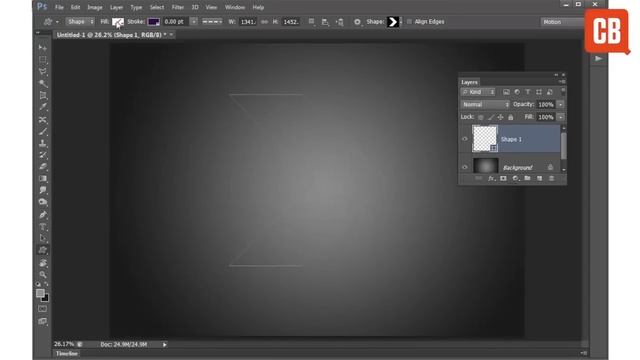
Task: Select the Crop tool
Action: [x=42, y=96]
